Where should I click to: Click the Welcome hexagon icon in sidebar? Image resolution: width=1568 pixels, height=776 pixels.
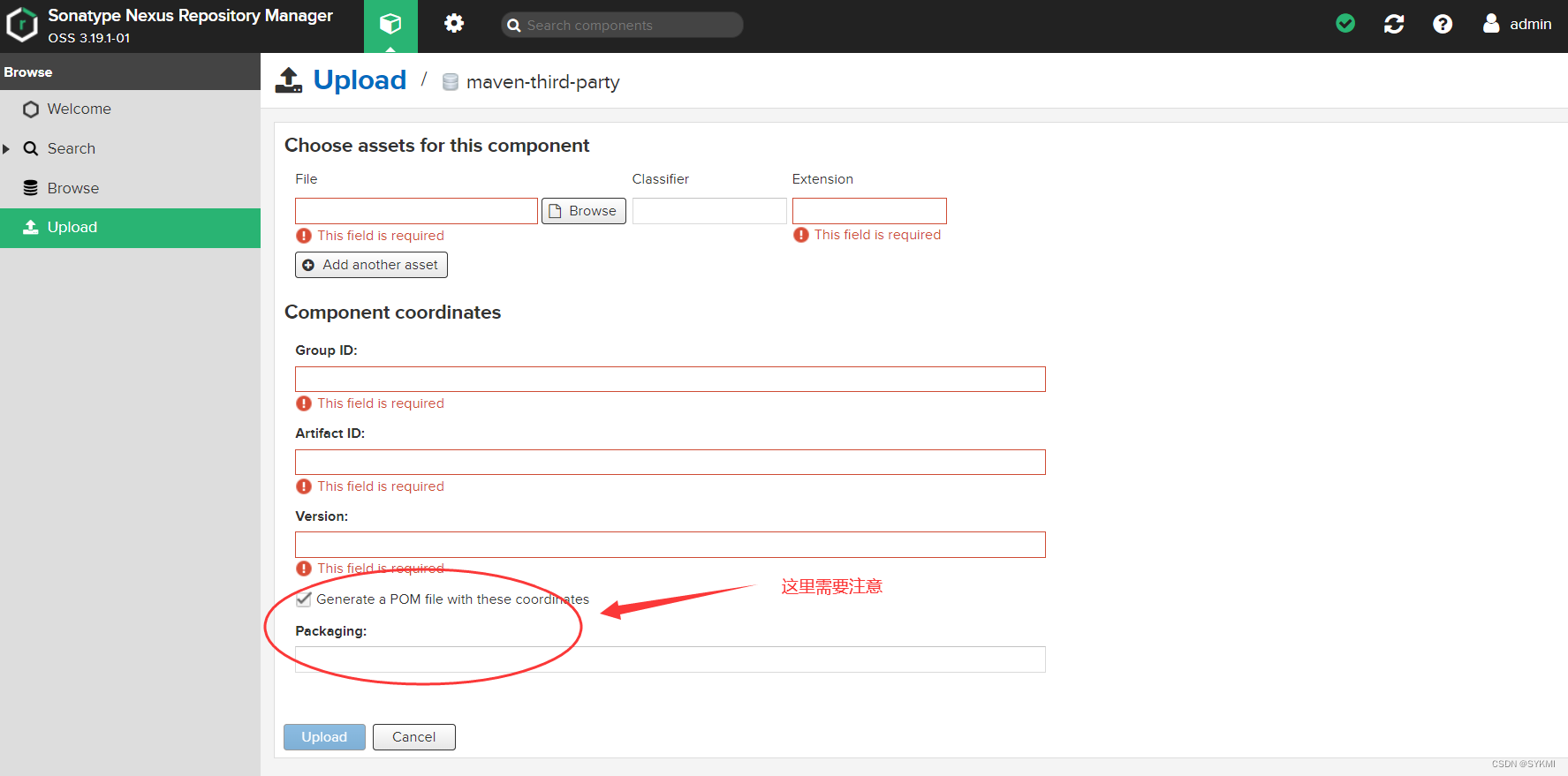pos(31,109)
